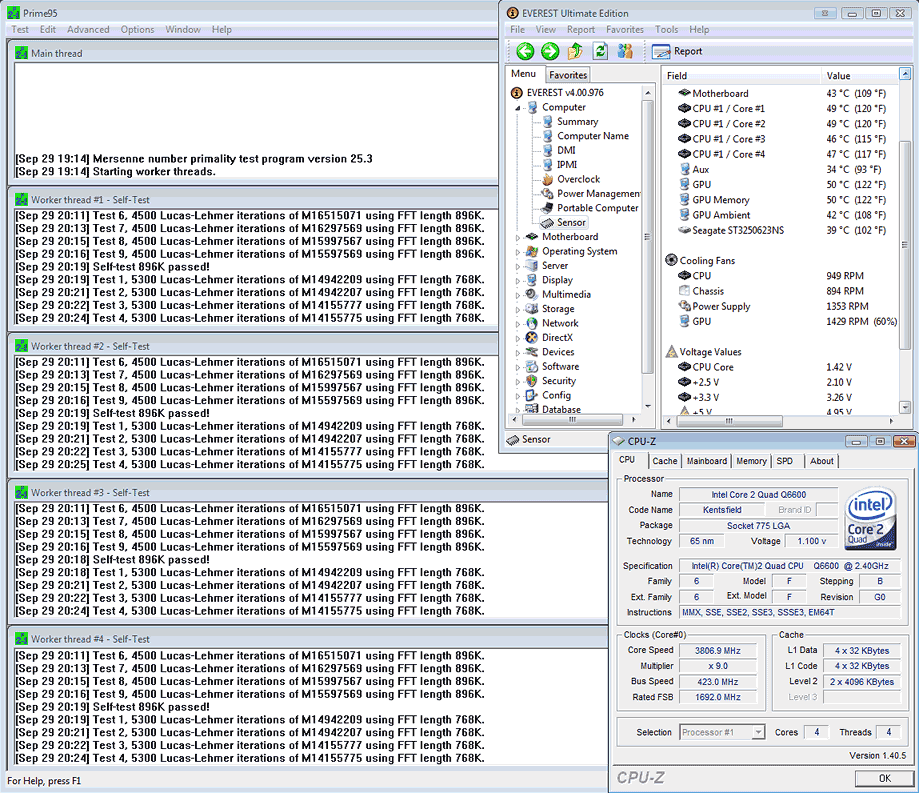Switch to the Memory tab in CPU-Z
This screenshot has height=793, width=919.
point(751,461)
